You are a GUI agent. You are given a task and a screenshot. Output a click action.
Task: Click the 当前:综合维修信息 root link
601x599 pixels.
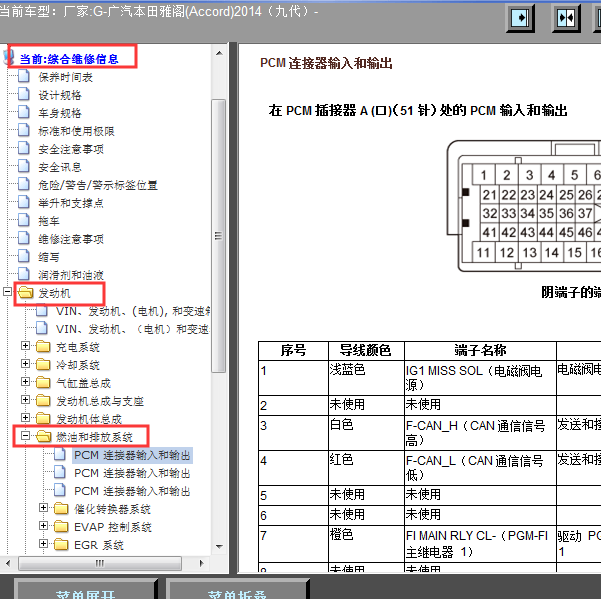point(69,59)
